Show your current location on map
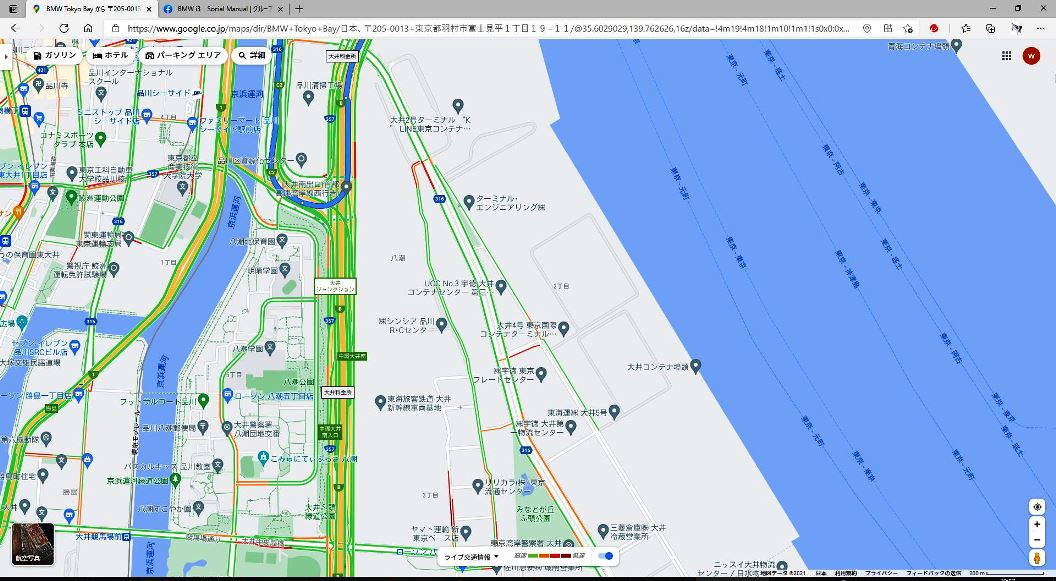1056x581 pixels. 1036,506
